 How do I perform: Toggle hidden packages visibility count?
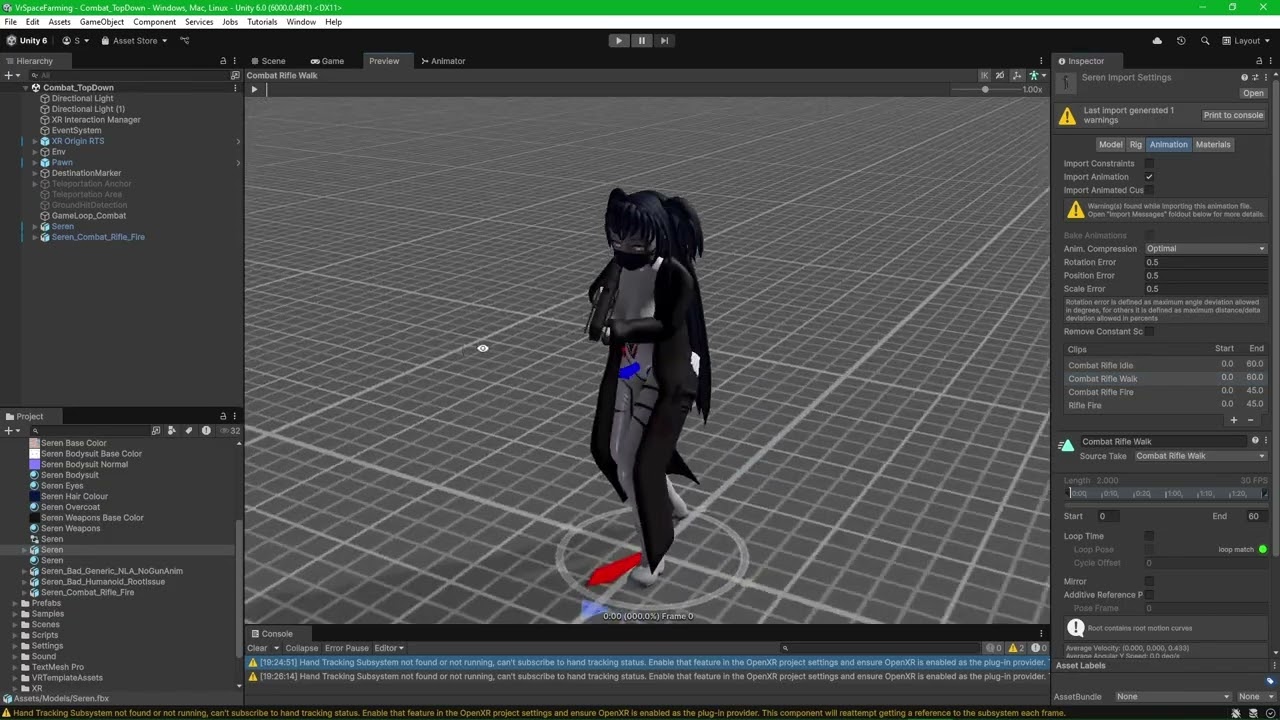click(x=231, y=431)
